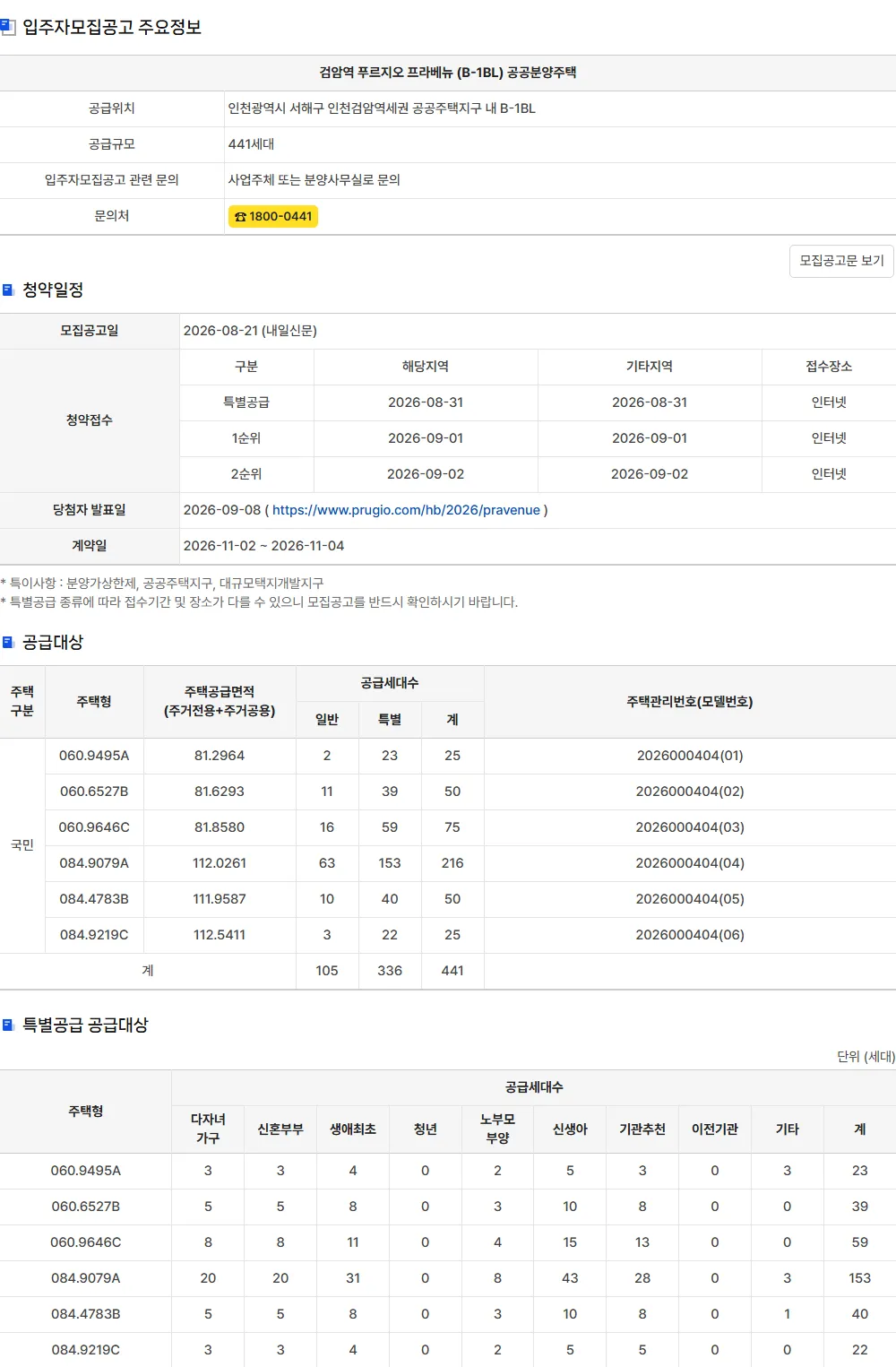896x1367 pixels.
Task: Click the 이전기관 column header
Action: 715,1129
